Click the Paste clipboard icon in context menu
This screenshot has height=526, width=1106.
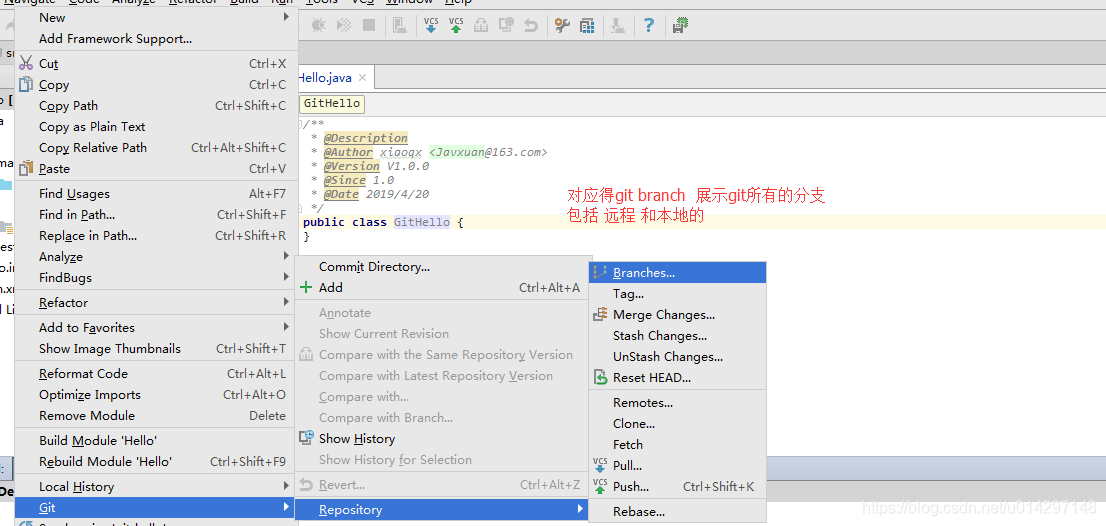(26, 169)
